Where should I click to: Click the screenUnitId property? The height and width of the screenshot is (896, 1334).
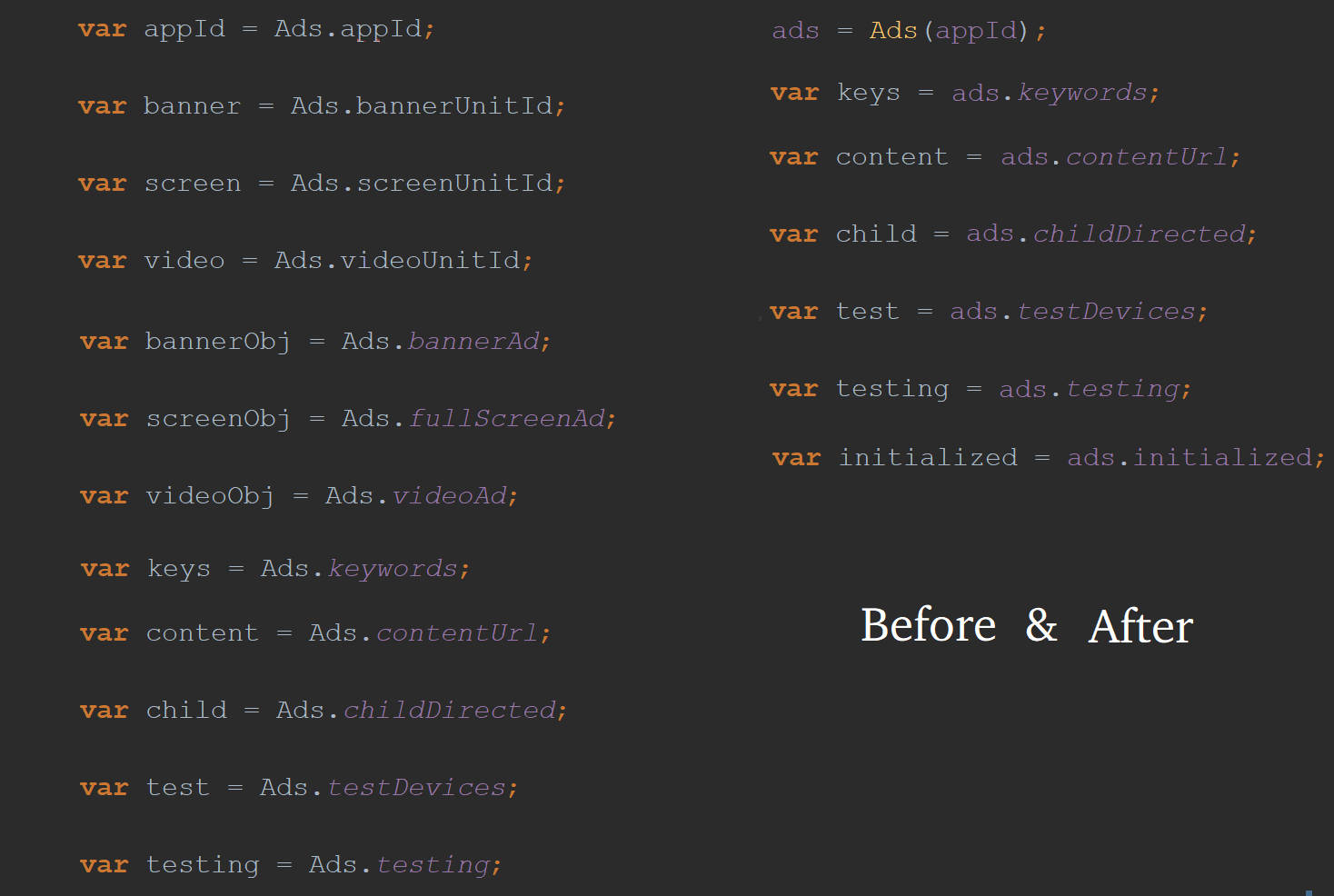tap(453, 184)
